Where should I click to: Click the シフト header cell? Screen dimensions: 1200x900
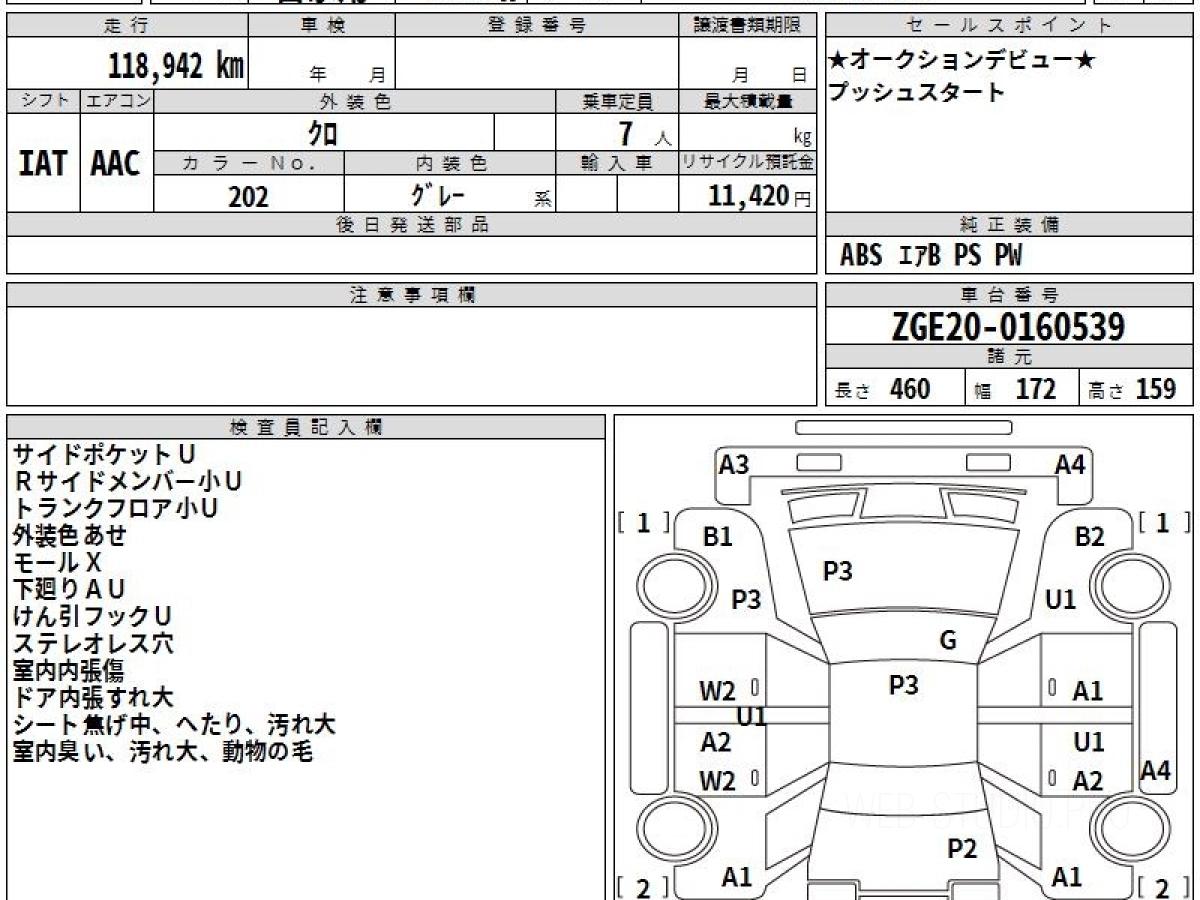pos(43,101)
